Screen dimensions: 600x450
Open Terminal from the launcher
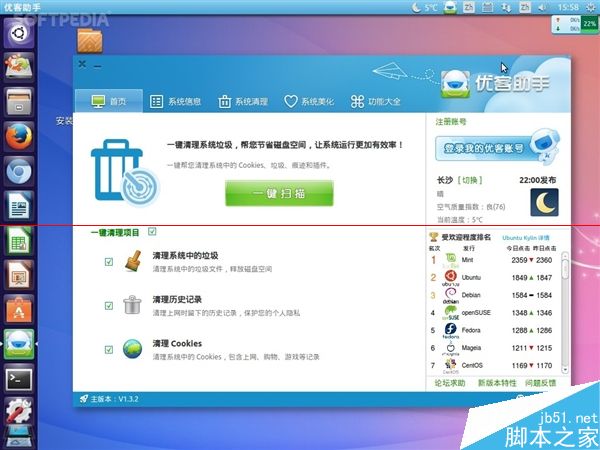[x=19, y=378]
